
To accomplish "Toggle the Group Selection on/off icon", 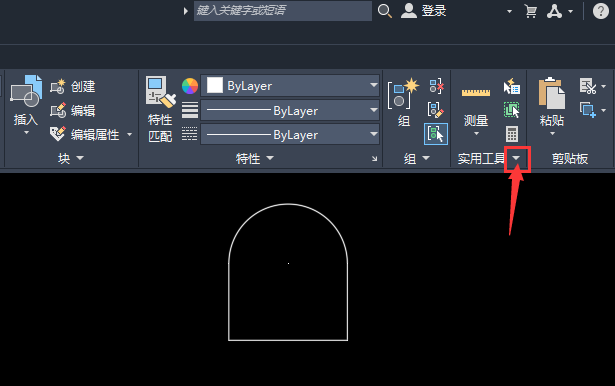I will click(436, 134).
